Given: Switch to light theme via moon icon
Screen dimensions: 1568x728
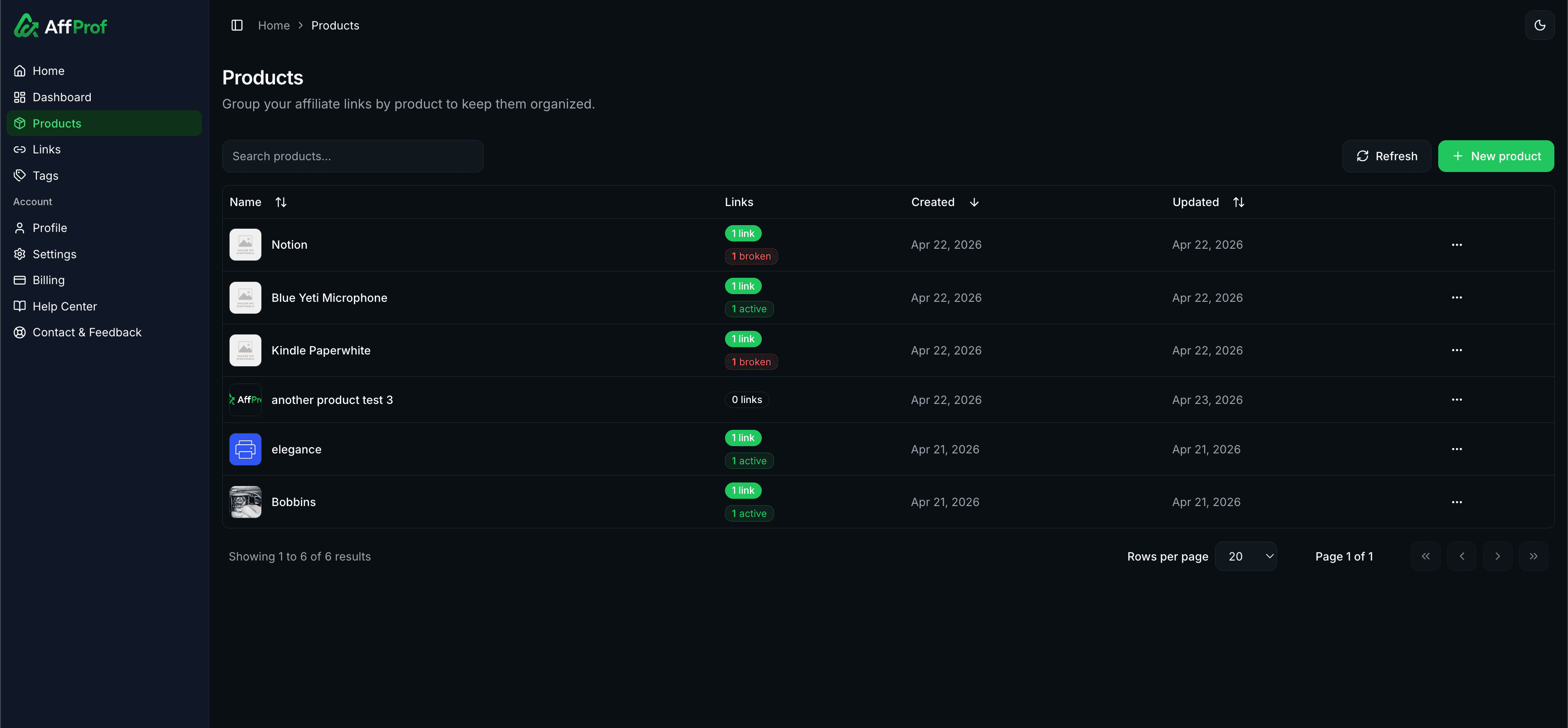Looking at the screenshot, I should 1539,25.
